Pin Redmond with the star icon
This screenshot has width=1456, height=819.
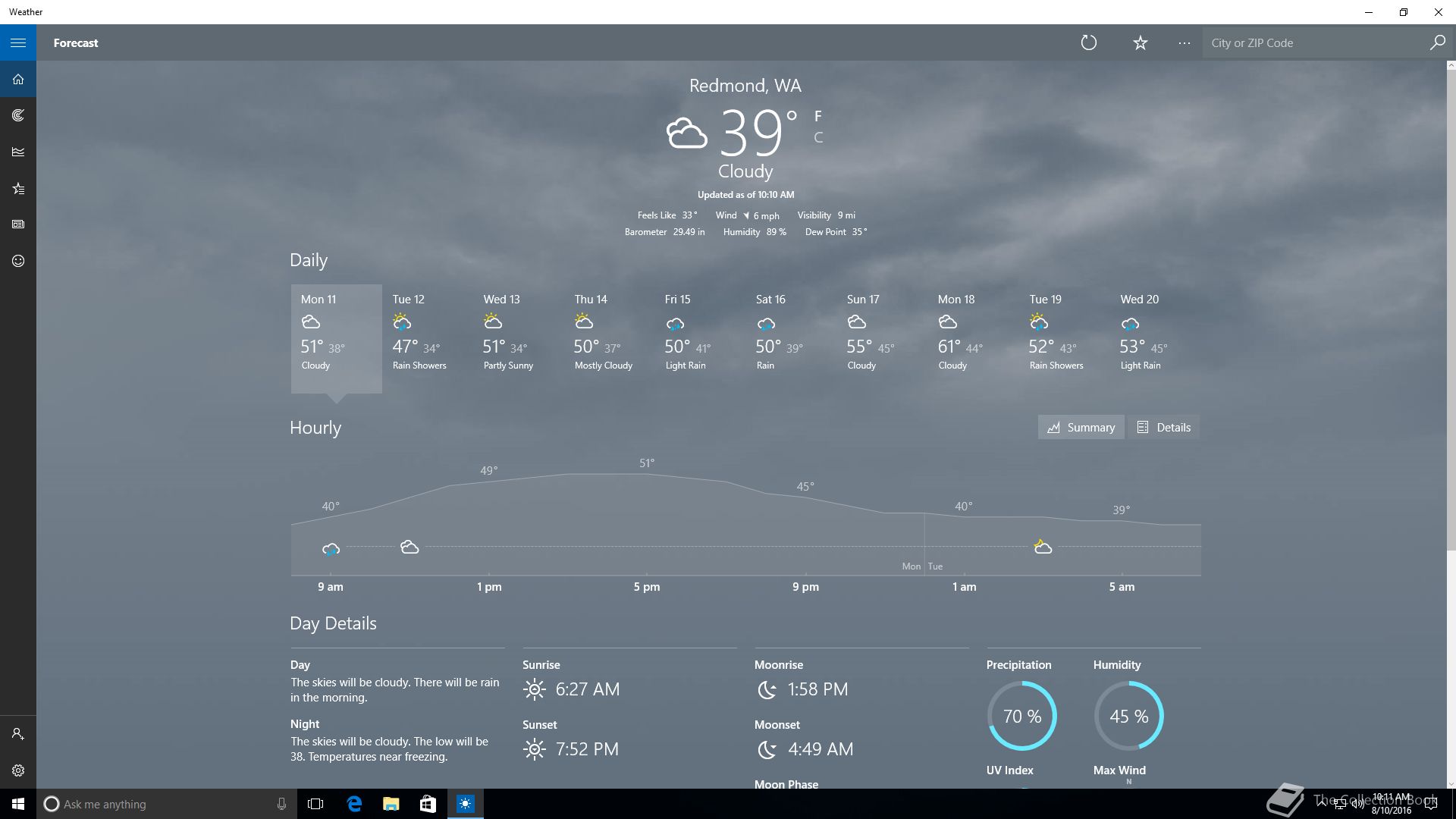[x=1140, y=43]
